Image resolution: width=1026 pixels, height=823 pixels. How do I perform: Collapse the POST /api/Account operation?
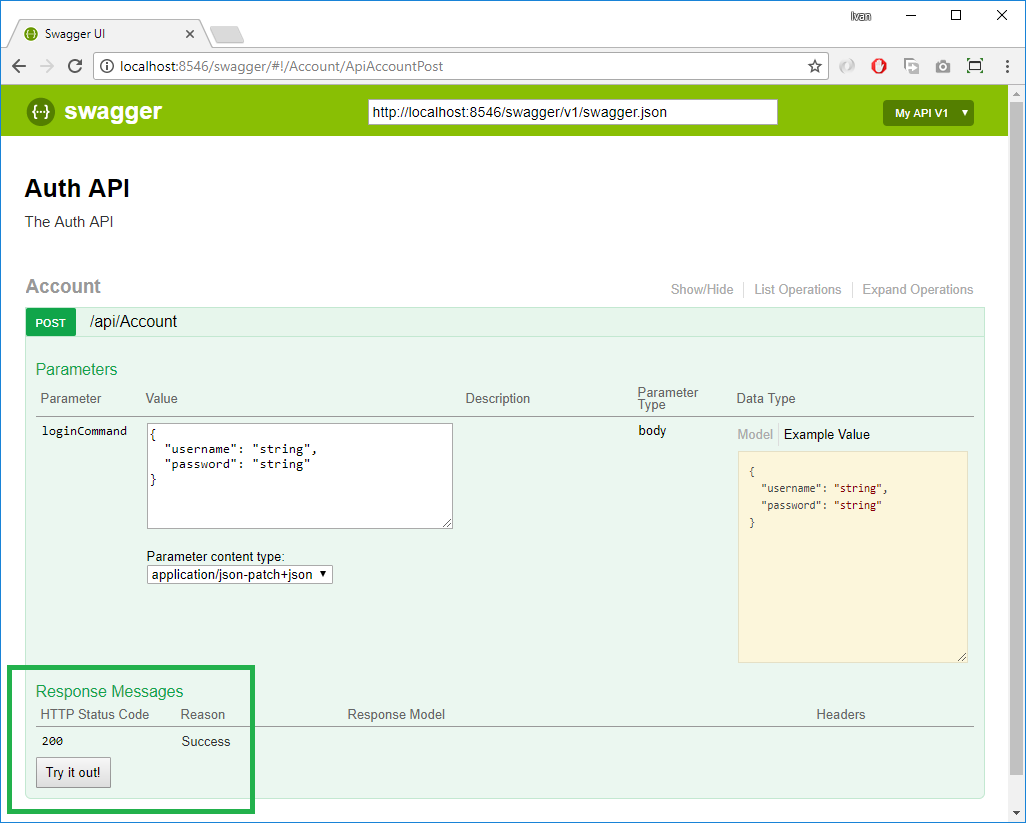pyautogui.click(x=133, y=322)
